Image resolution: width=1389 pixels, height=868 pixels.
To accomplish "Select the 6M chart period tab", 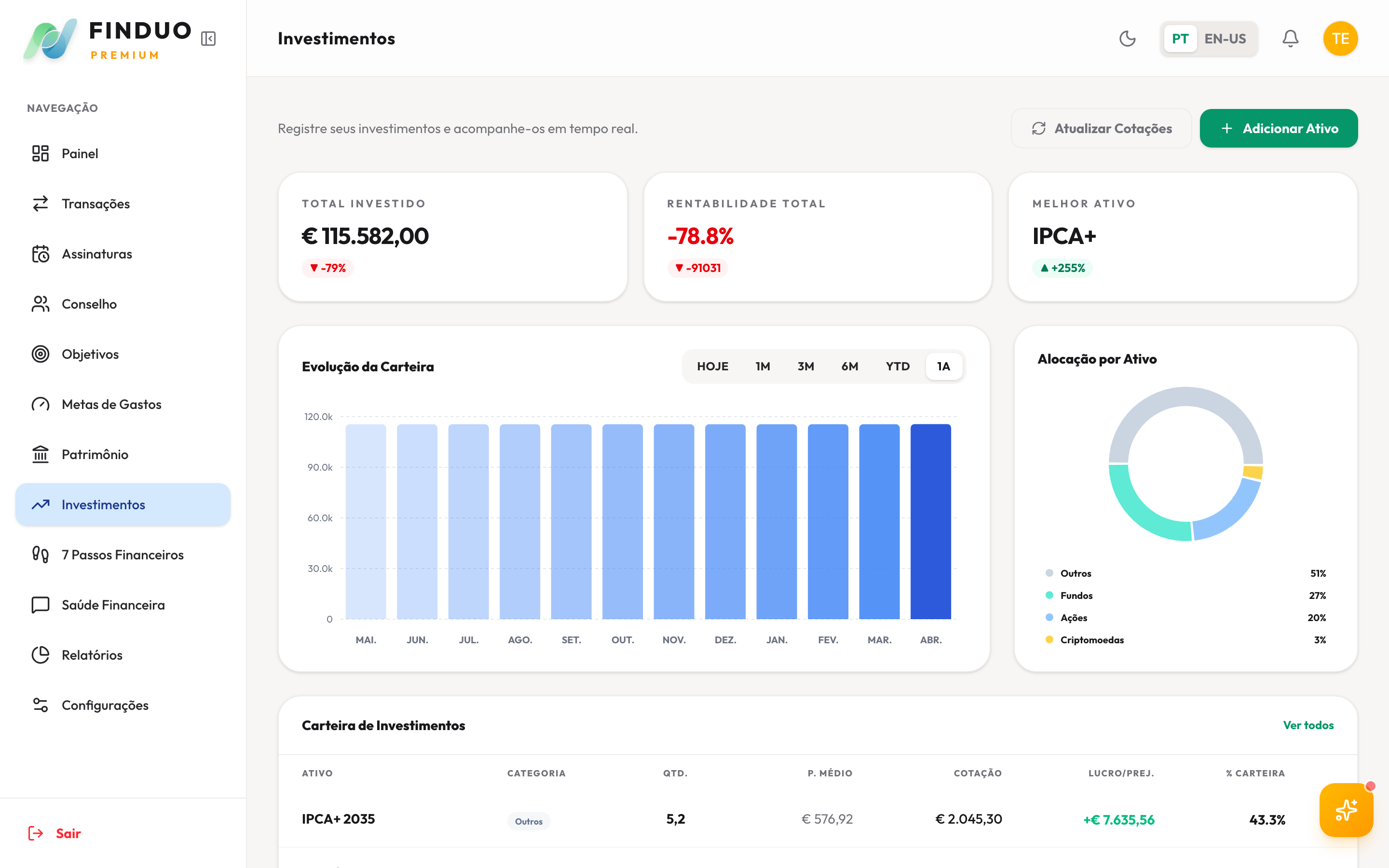I will (x=849, y=366).
